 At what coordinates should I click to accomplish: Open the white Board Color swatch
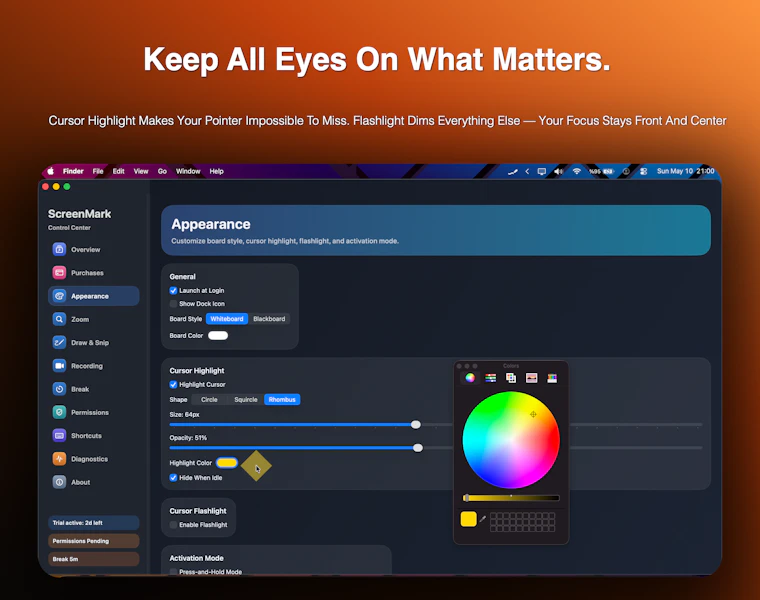click(218, 335)
